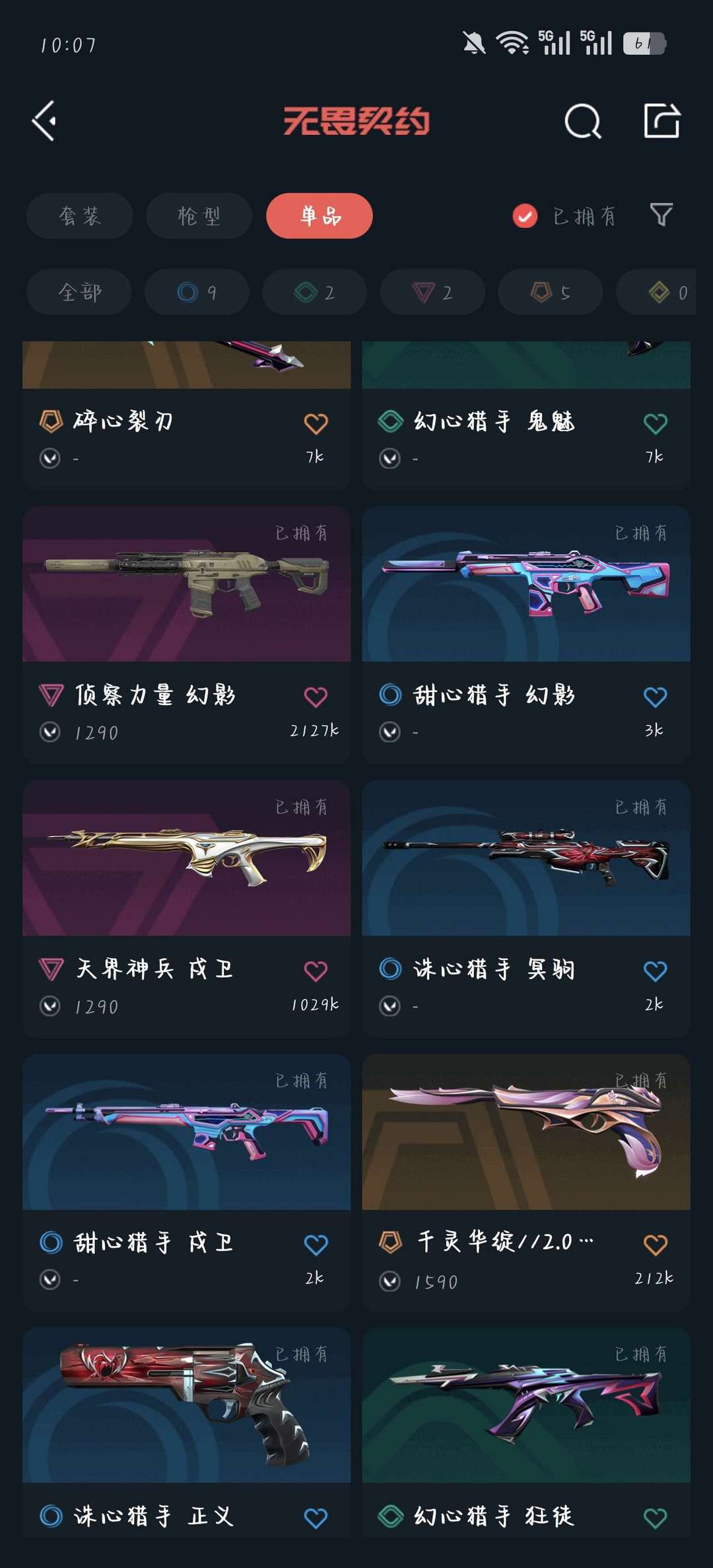Viewport: 713px width, 1568px height.
Task: Toggle the 已拥有 owned checkbox
Action: (x=525, y=216)
